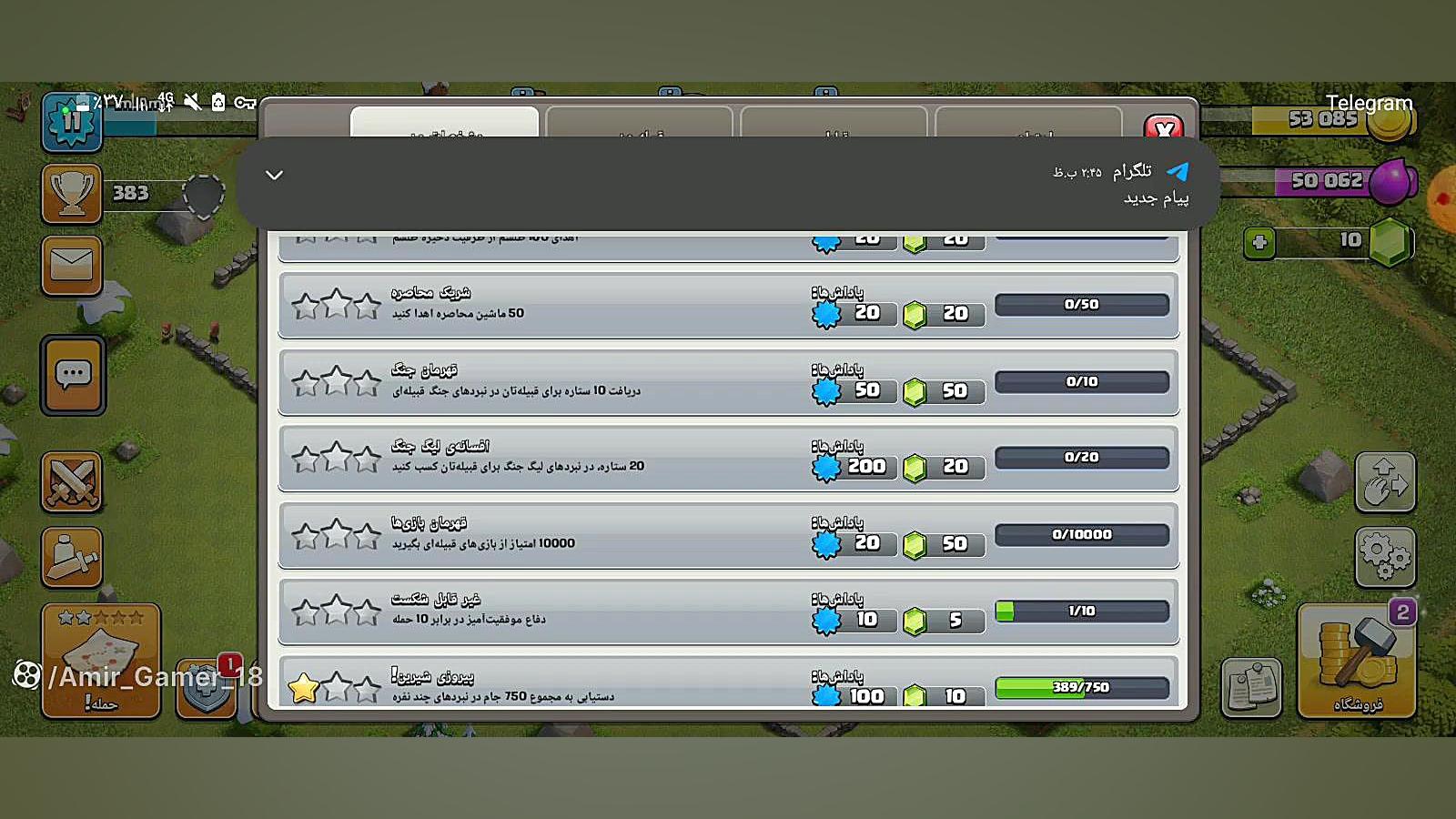Tap the green plus to add gems
The width and height of the screenshot is (1456, 819).
tap(1259, 242)
